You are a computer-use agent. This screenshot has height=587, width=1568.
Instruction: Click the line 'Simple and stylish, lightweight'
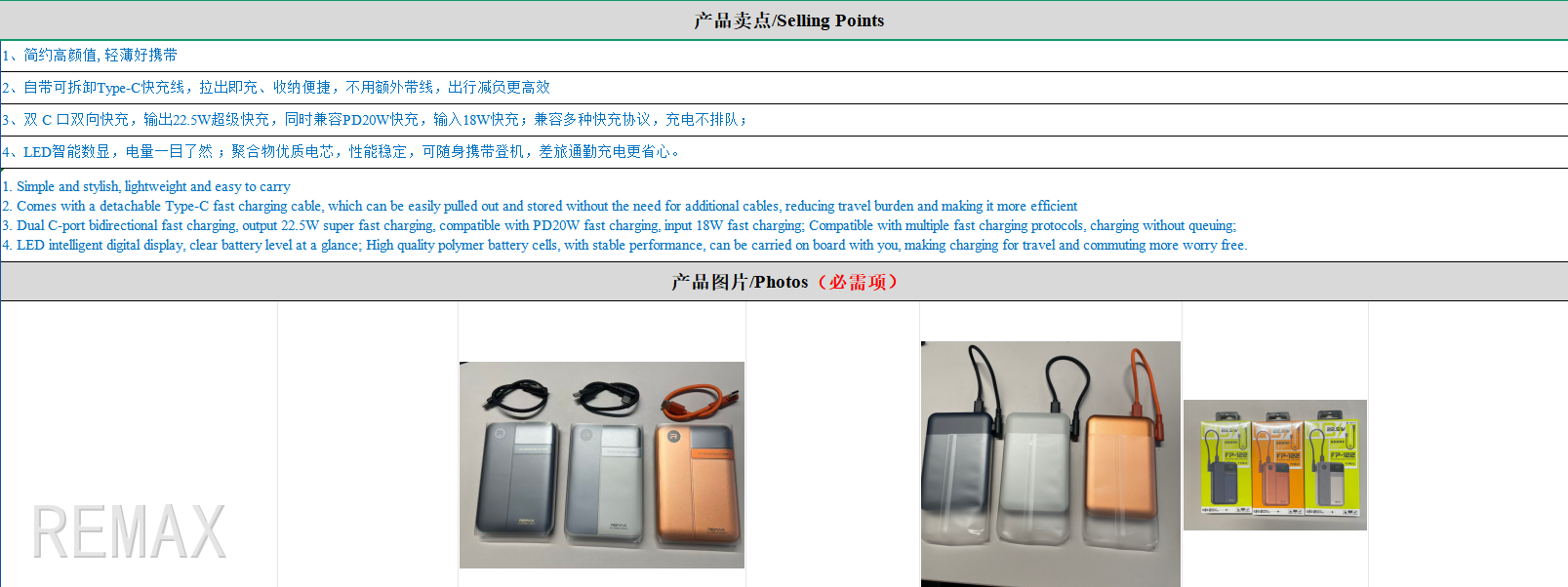click(x=146, y=186)
